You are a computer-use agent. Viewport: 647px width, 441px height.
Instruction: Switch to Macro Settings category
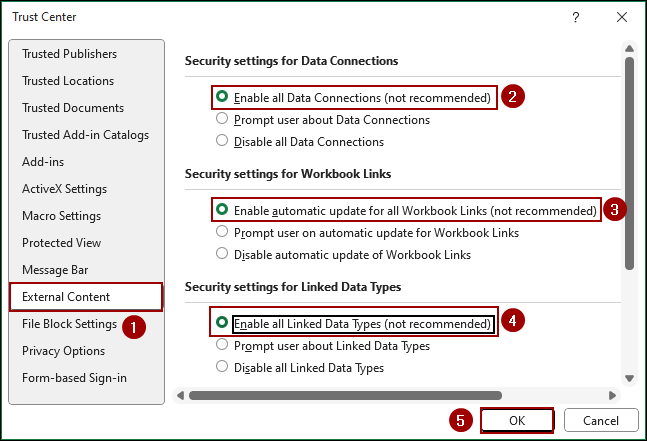[61, 216]
